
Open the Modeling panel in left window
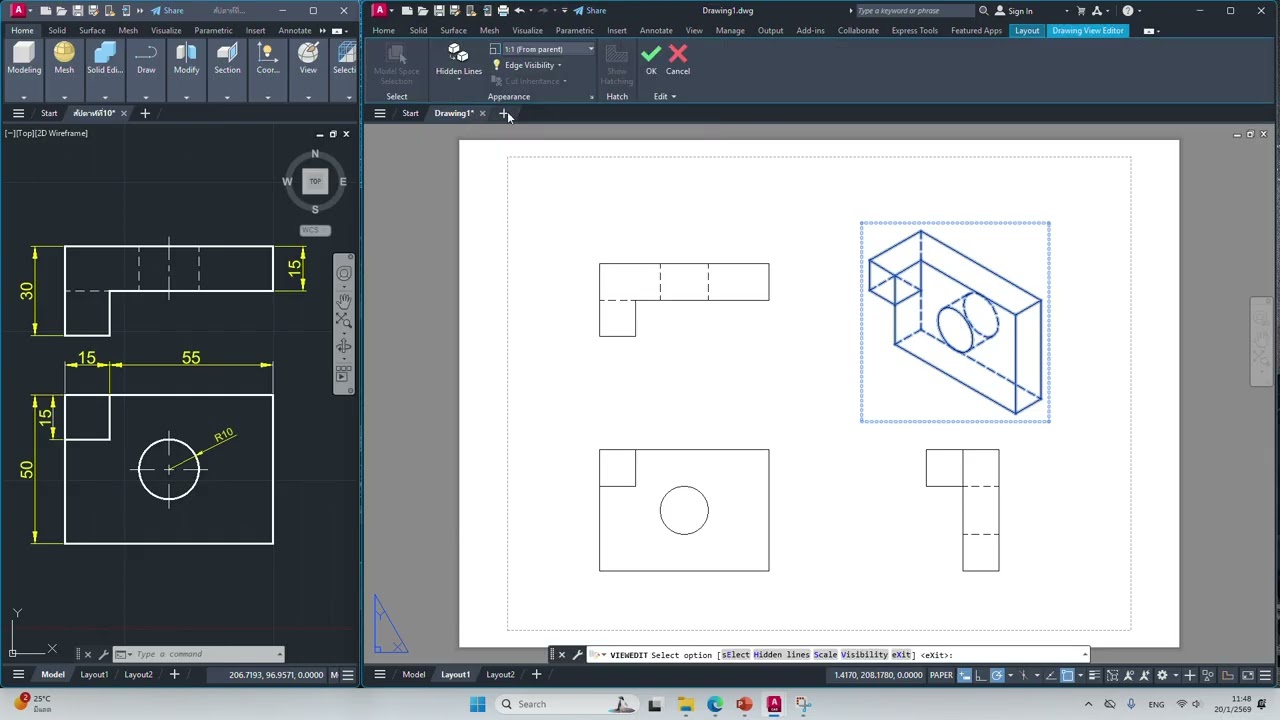[x=24, y=60]
